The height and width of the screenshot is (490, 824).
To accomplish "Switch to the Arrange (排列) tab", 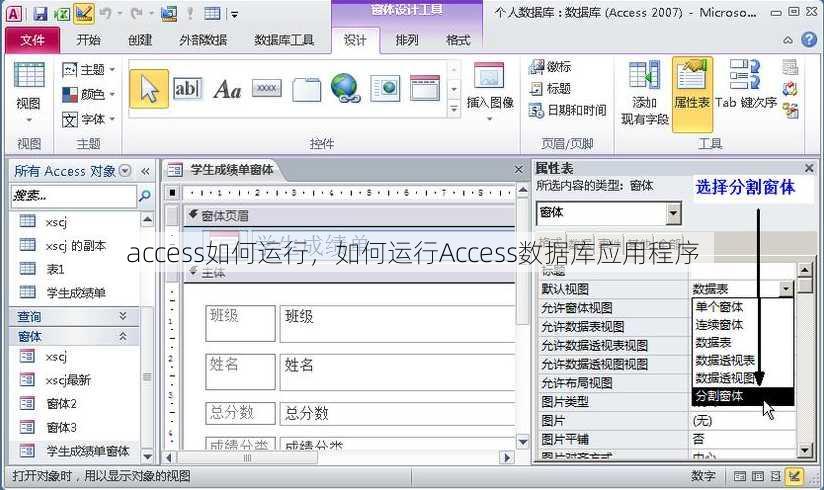I will click(407, 40).
